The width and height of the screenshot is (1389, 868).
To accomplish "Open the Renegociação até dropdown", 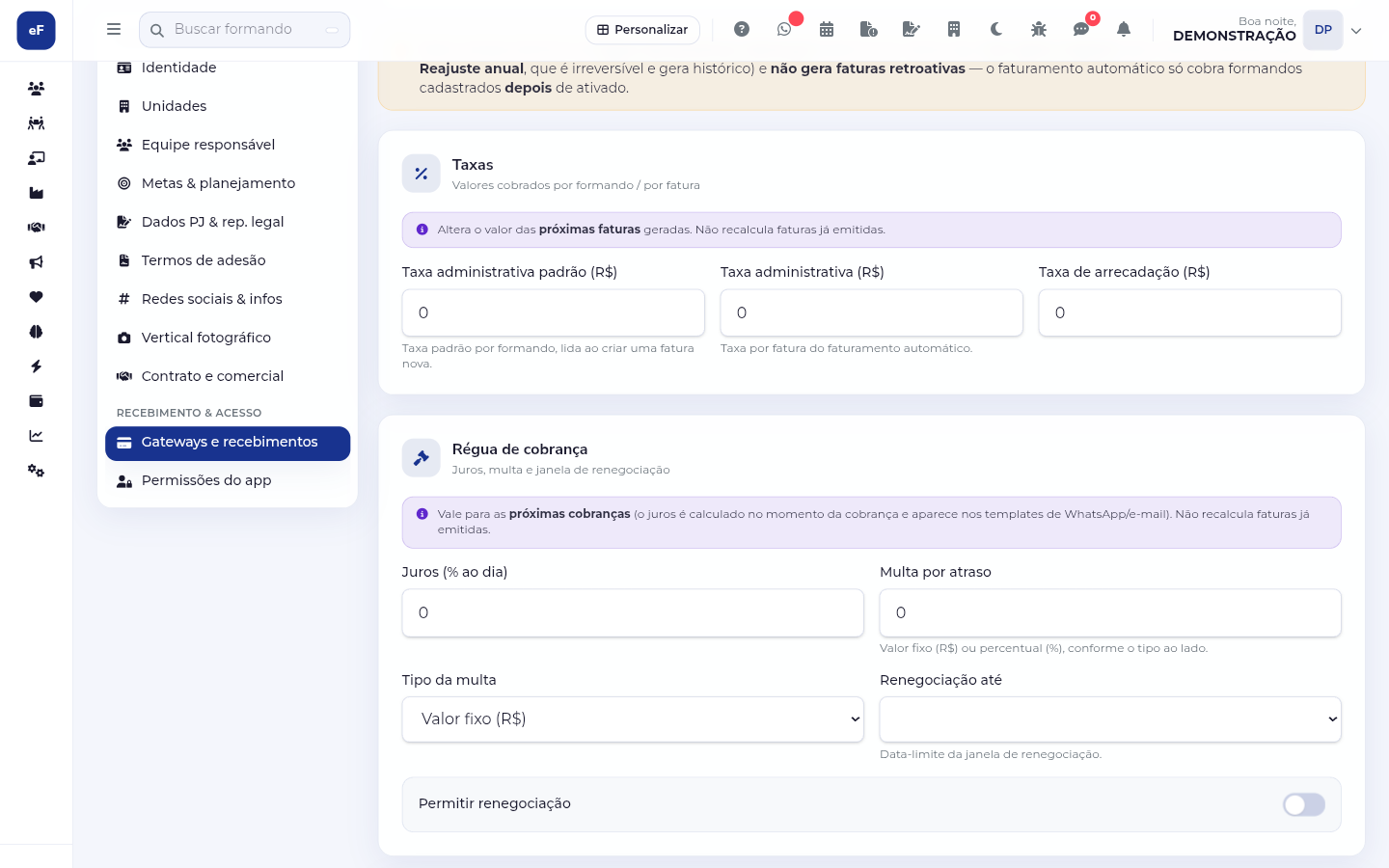I will point(1110,719).
